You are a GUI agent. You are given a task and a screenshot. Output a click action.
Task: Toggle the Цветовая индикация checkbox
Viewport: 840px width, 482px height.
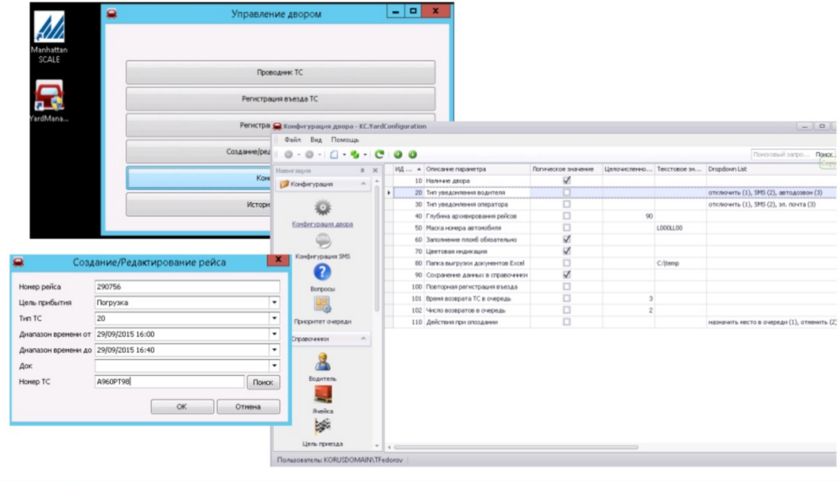coord(567,251)
